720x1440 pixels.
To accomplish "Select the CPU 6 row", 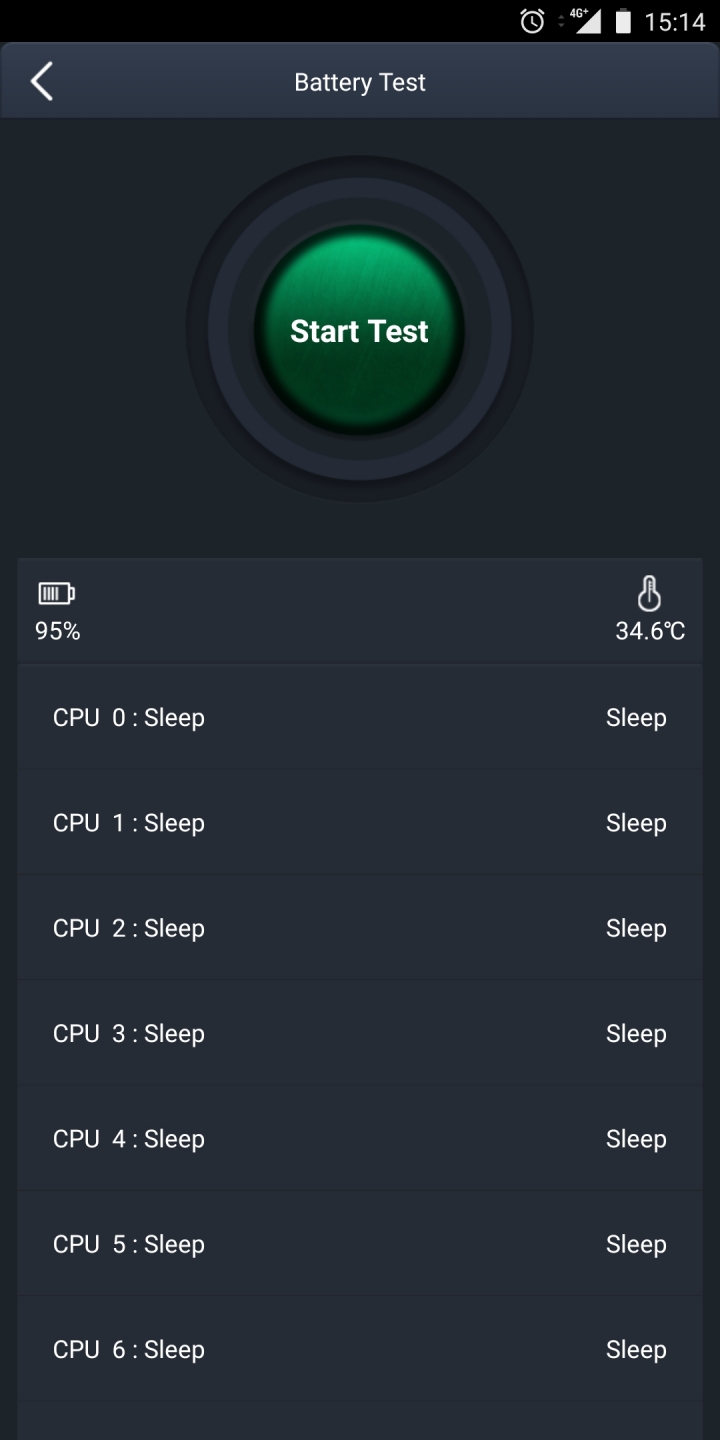I will pyautogui.click(x=360, y=1349).
